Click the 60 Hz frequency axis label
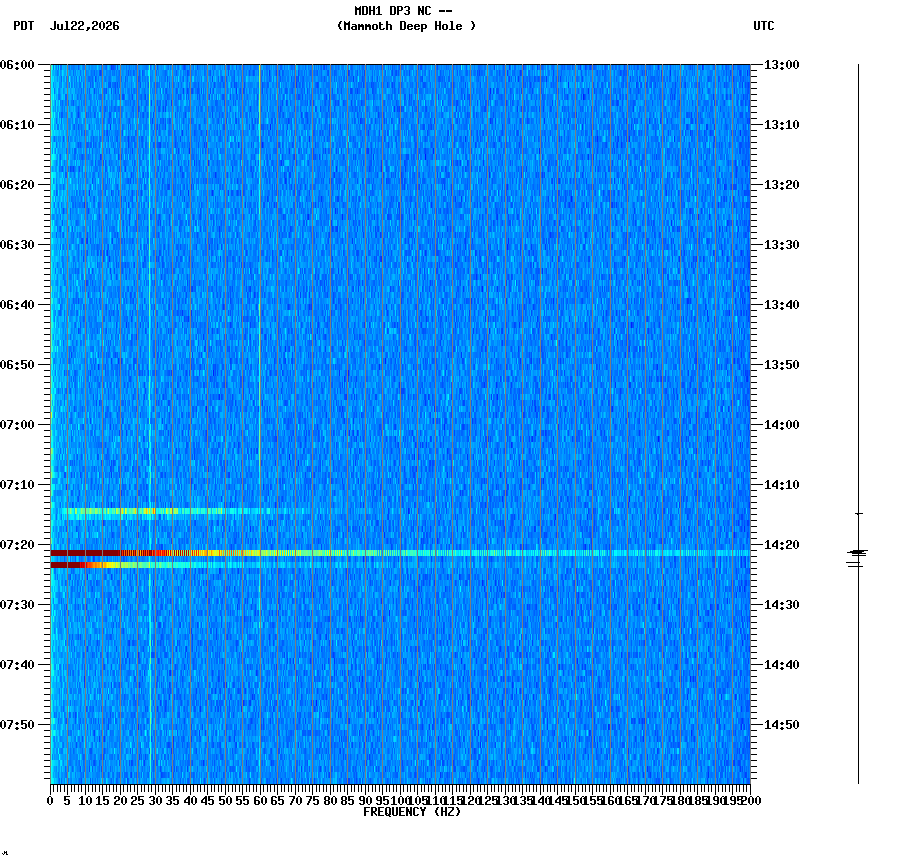This screenshot has height=864, width=902. (260, 801)
